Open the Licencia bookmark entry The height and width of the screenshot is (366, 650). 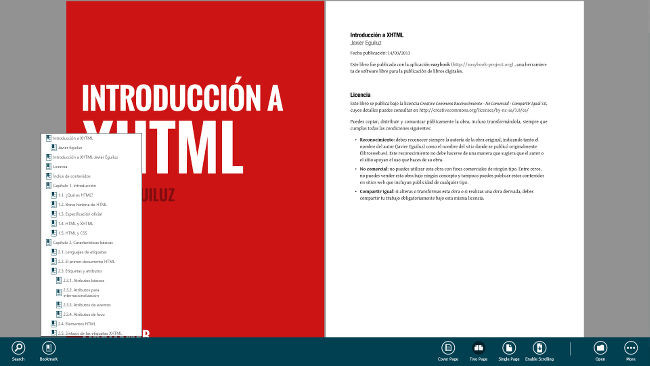click(x=56, y=167)
